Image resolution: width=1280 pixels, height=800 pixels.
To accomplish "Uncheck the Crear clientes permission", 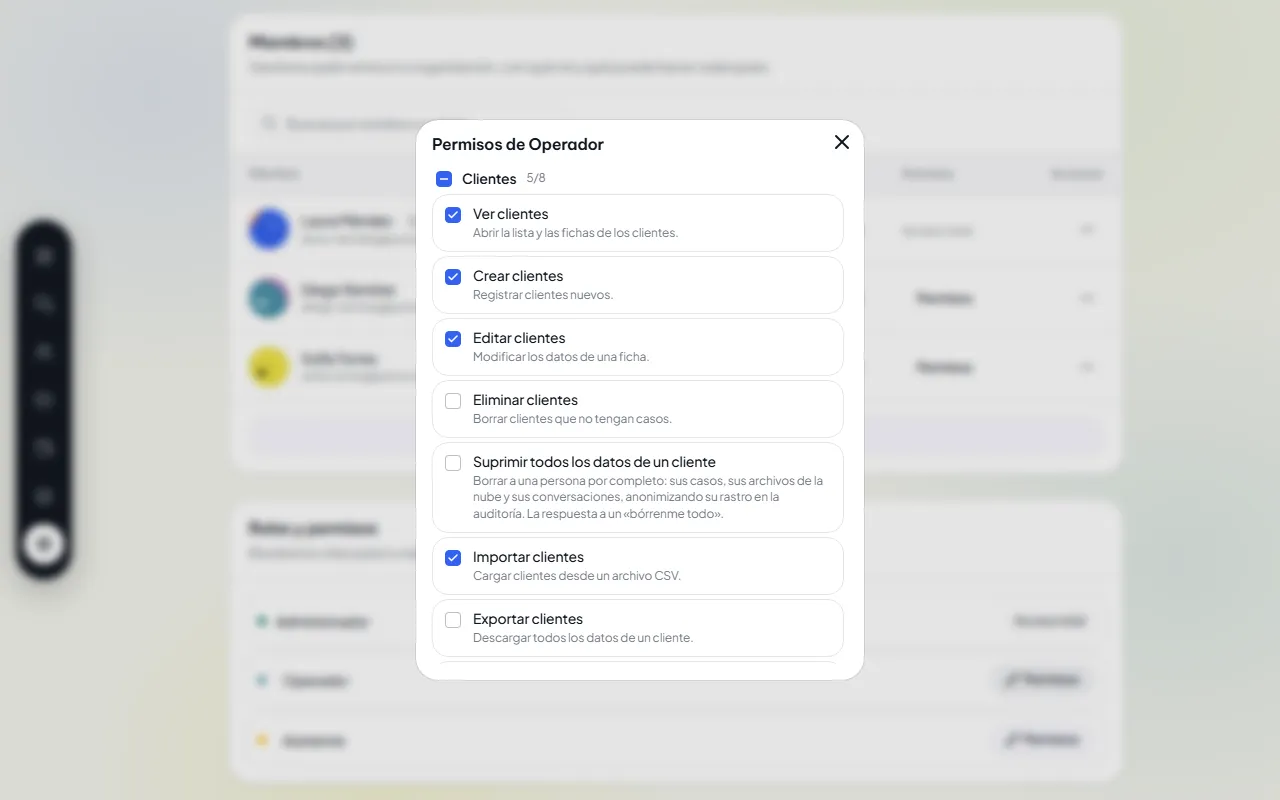I will [x=453, y=277].
